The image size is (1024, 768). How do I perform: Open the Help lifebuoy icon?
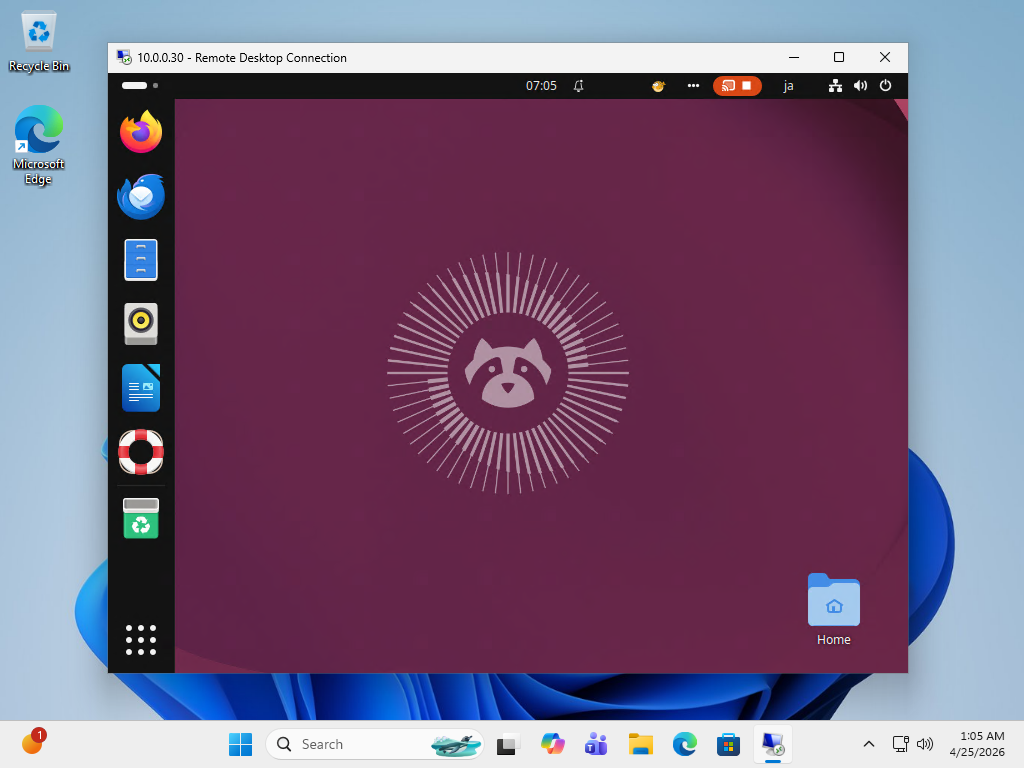click(x=141, y=452)
